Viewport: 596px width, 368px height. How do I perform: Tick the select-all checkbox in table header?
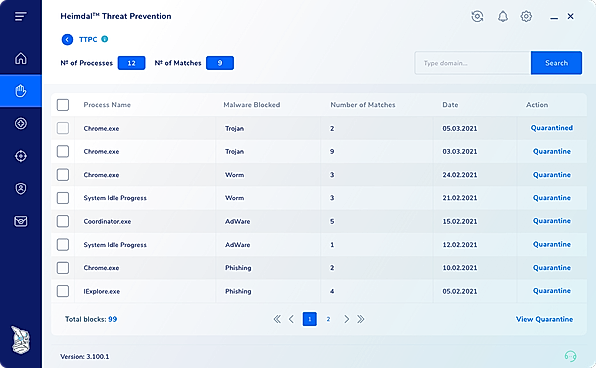(x=63, y=105)
